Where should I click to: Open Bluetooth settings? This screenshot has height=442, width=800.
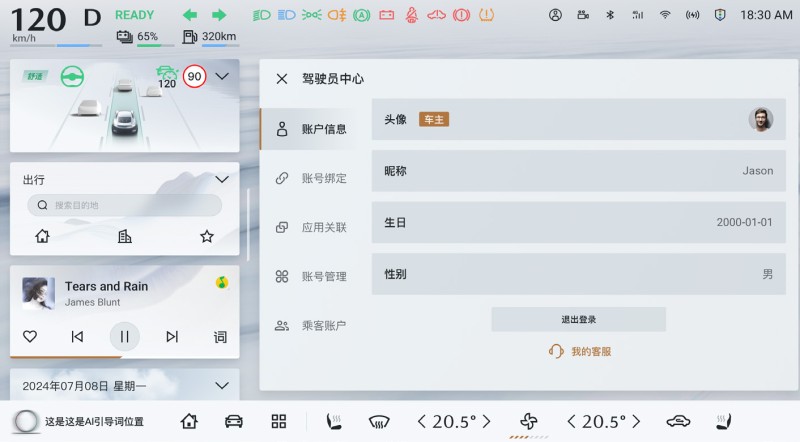pyautogui.click(x=610, y=15)
